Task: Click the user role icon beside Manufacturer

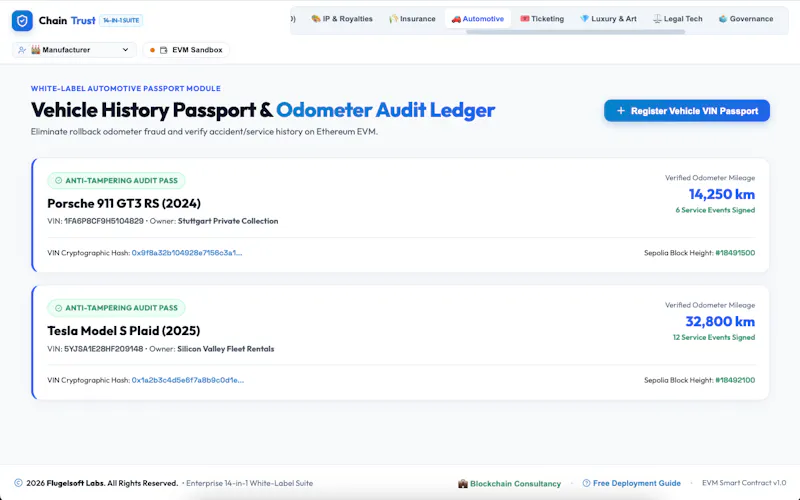Action: coord(22,50)
